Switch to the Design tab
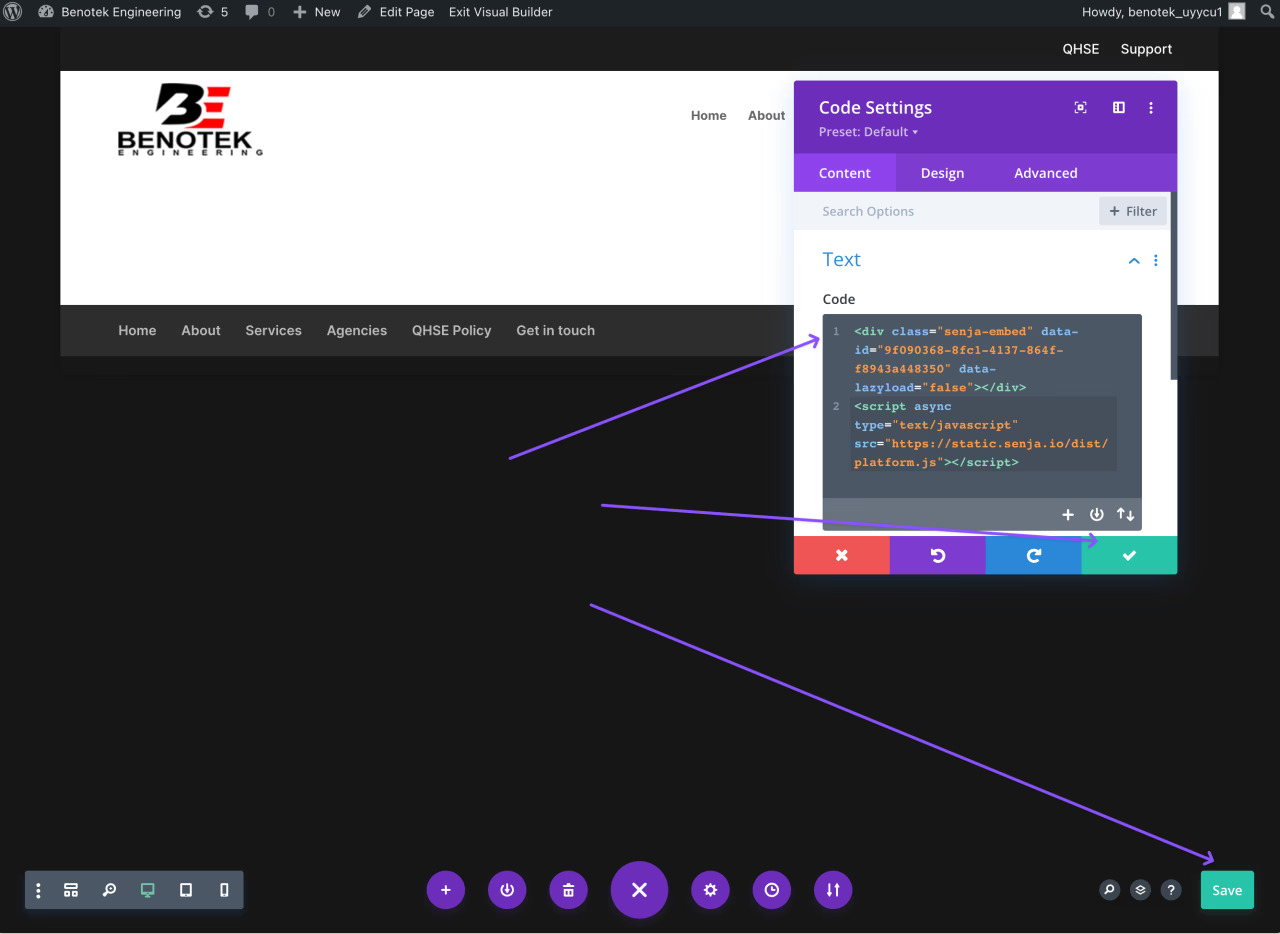This screenshot has height=934, width=1280. (942, 173)
